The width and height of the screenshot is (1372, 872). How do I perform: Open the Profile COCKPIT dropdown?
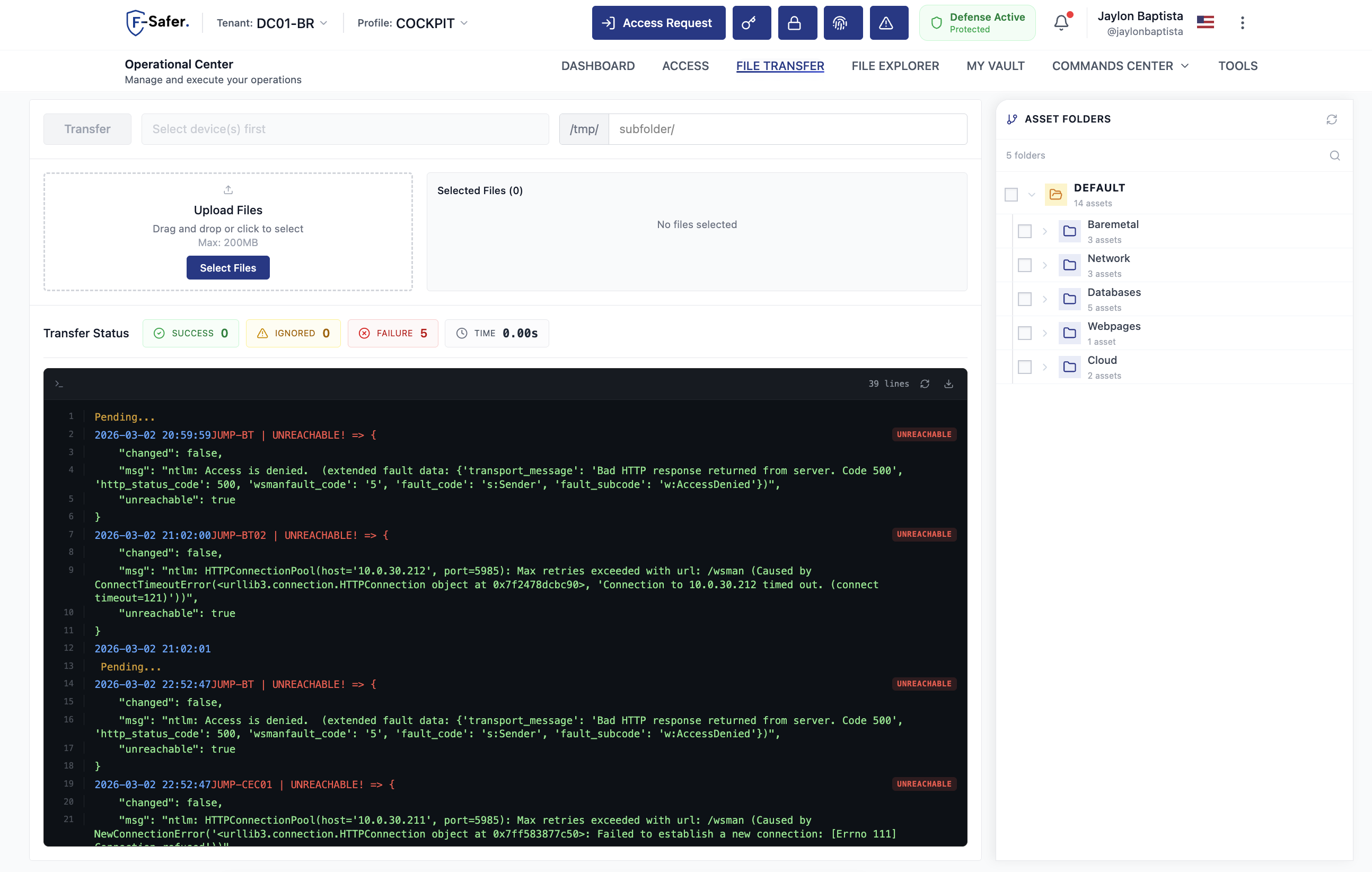pos(412,23)
